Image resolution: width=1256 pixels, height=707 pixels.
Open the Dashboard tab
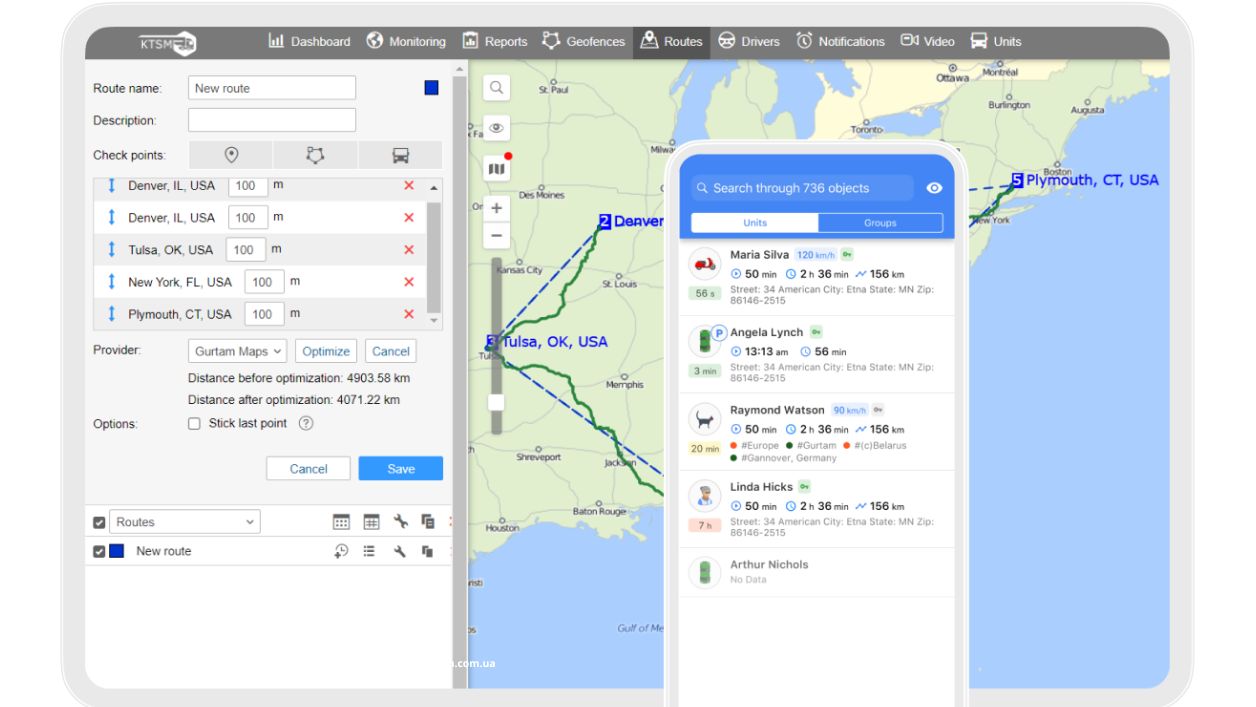(x=309, y=42)
